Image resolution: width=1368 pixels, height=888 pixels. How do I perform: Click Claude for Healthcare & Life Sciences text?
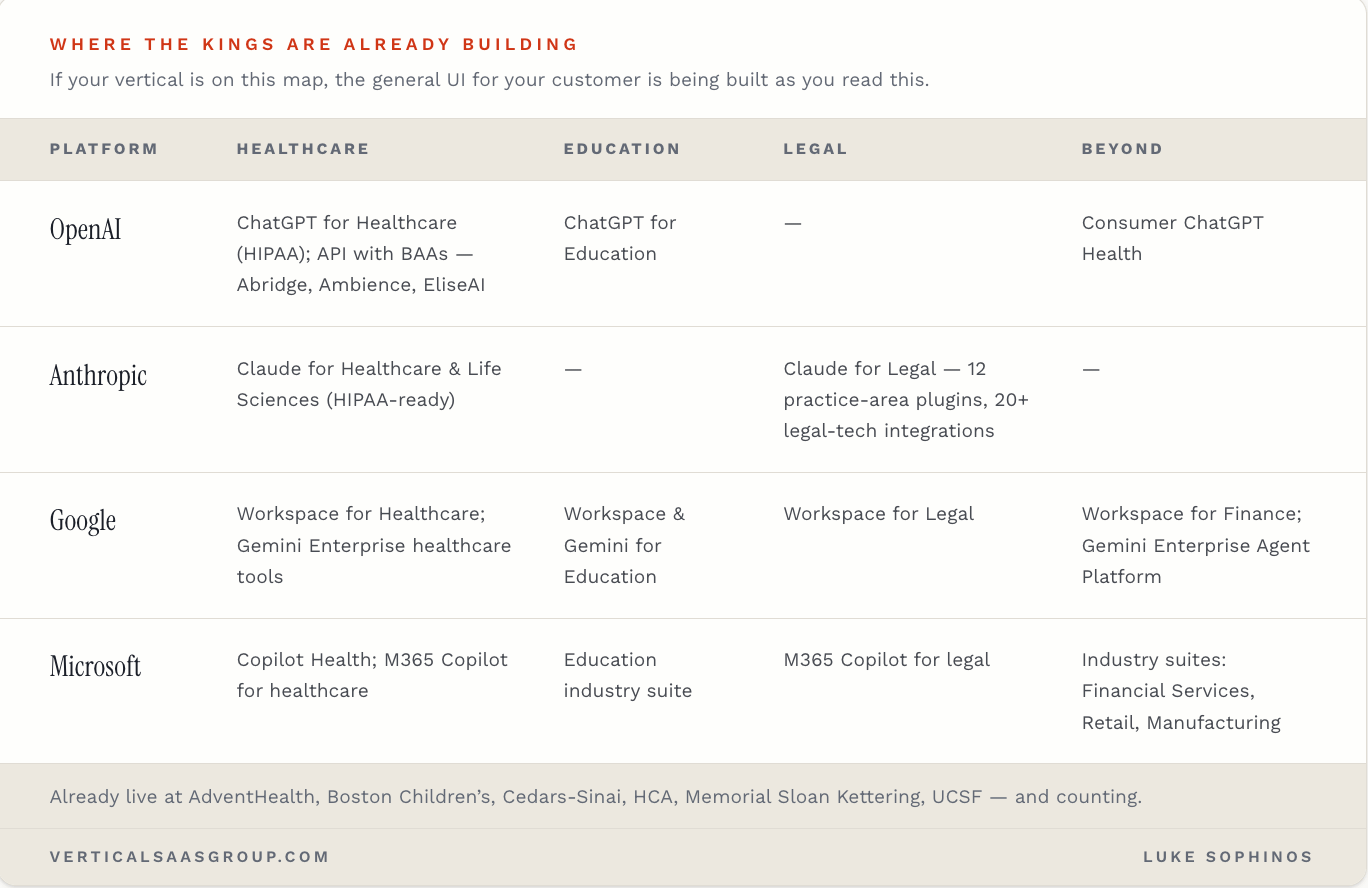[x=369, y=384]
